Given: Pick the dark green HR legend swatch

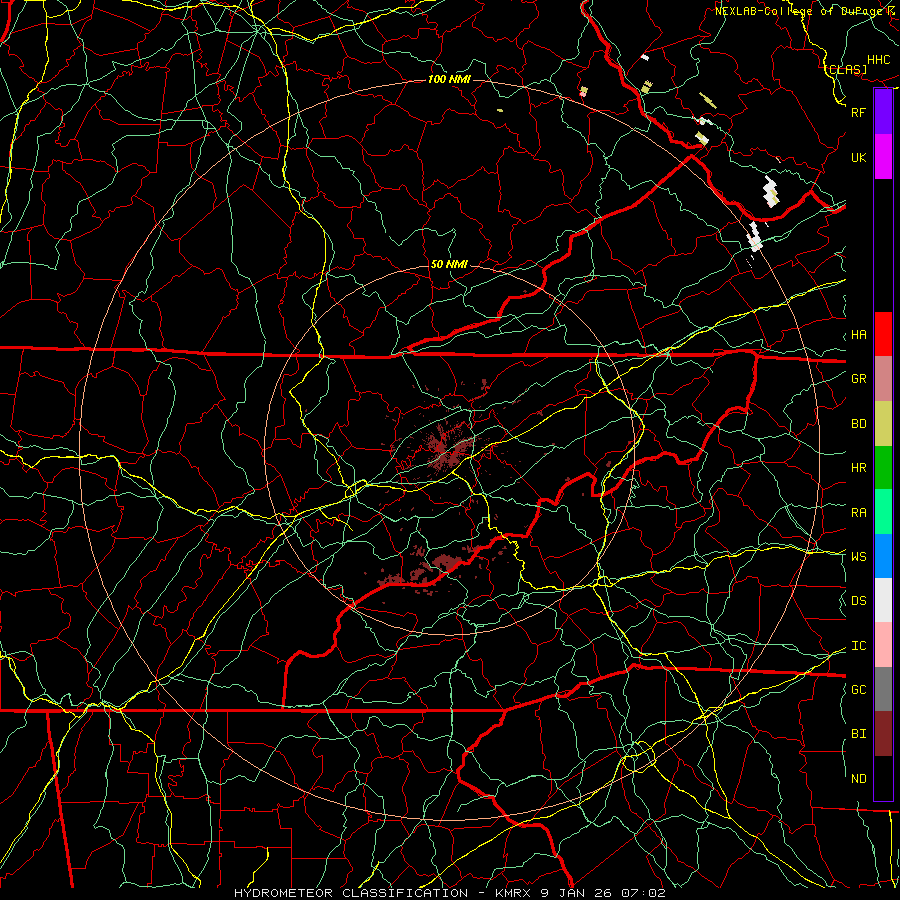Looking at the screenshot, I should click(883, 468).
